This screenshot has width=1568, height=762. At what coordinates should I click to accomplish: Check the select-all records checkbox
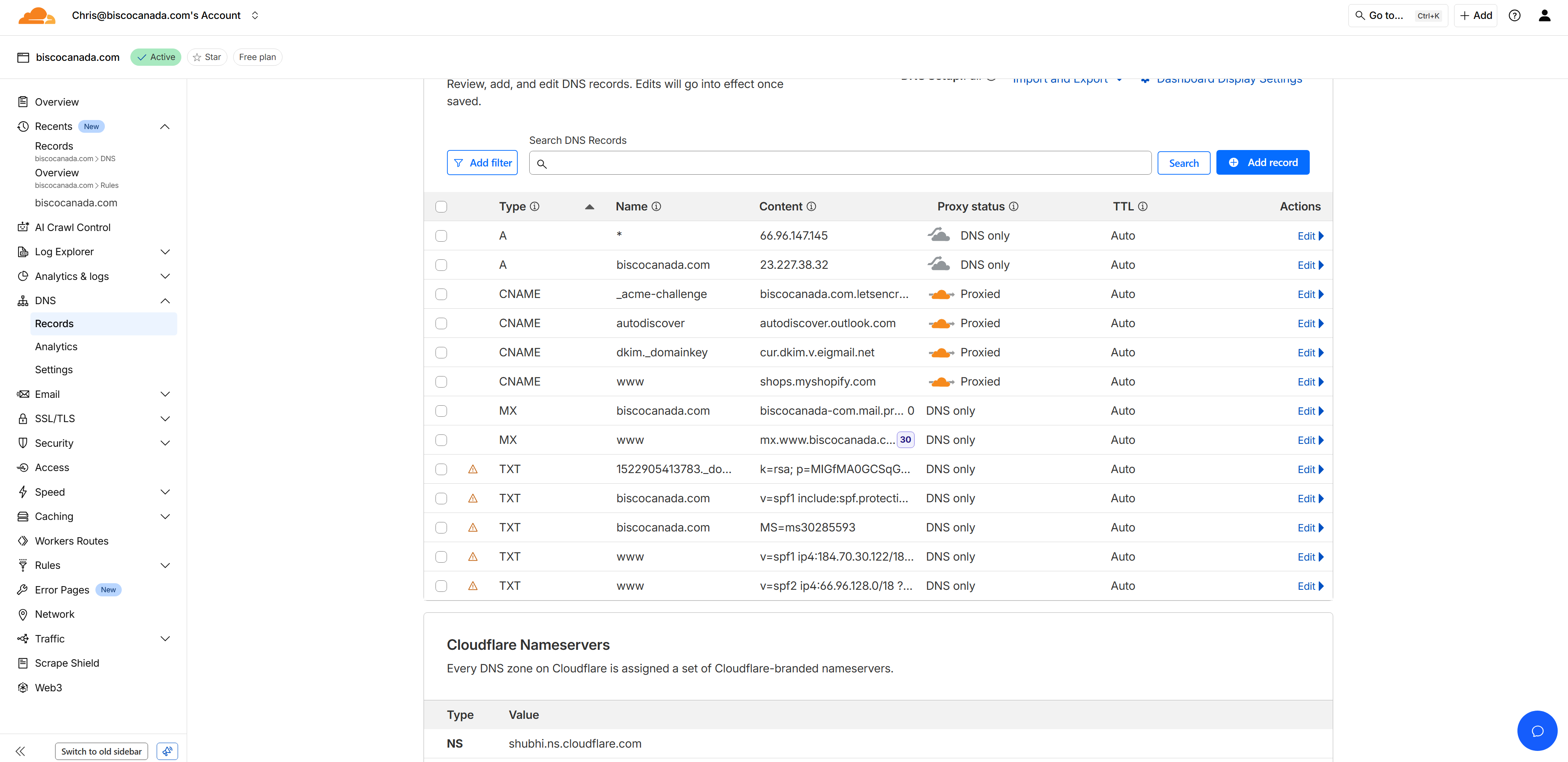[x=441, y=207]
